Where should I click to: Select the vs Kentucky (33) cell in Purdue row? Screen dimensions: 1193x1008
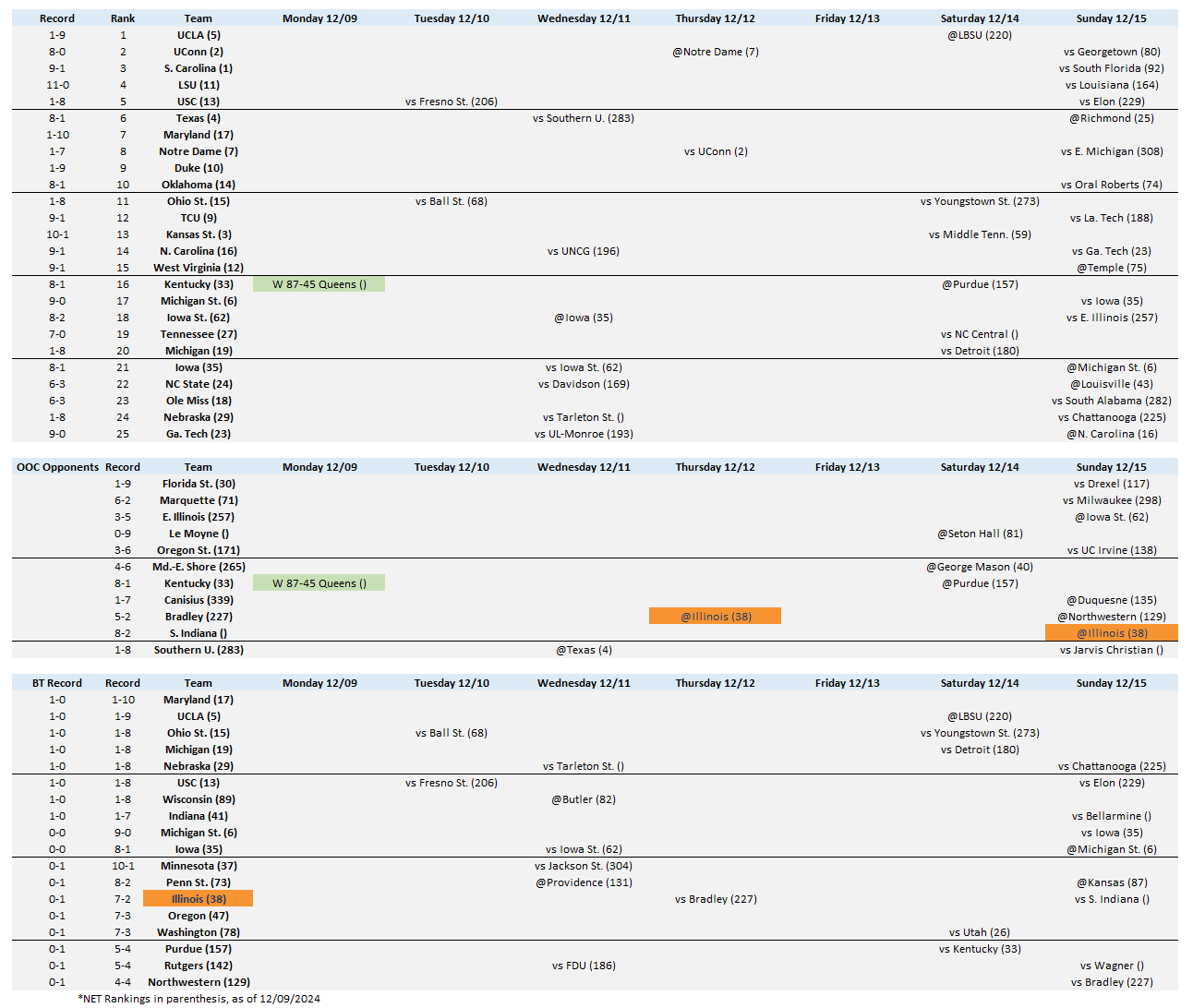[x=980, y=949]
